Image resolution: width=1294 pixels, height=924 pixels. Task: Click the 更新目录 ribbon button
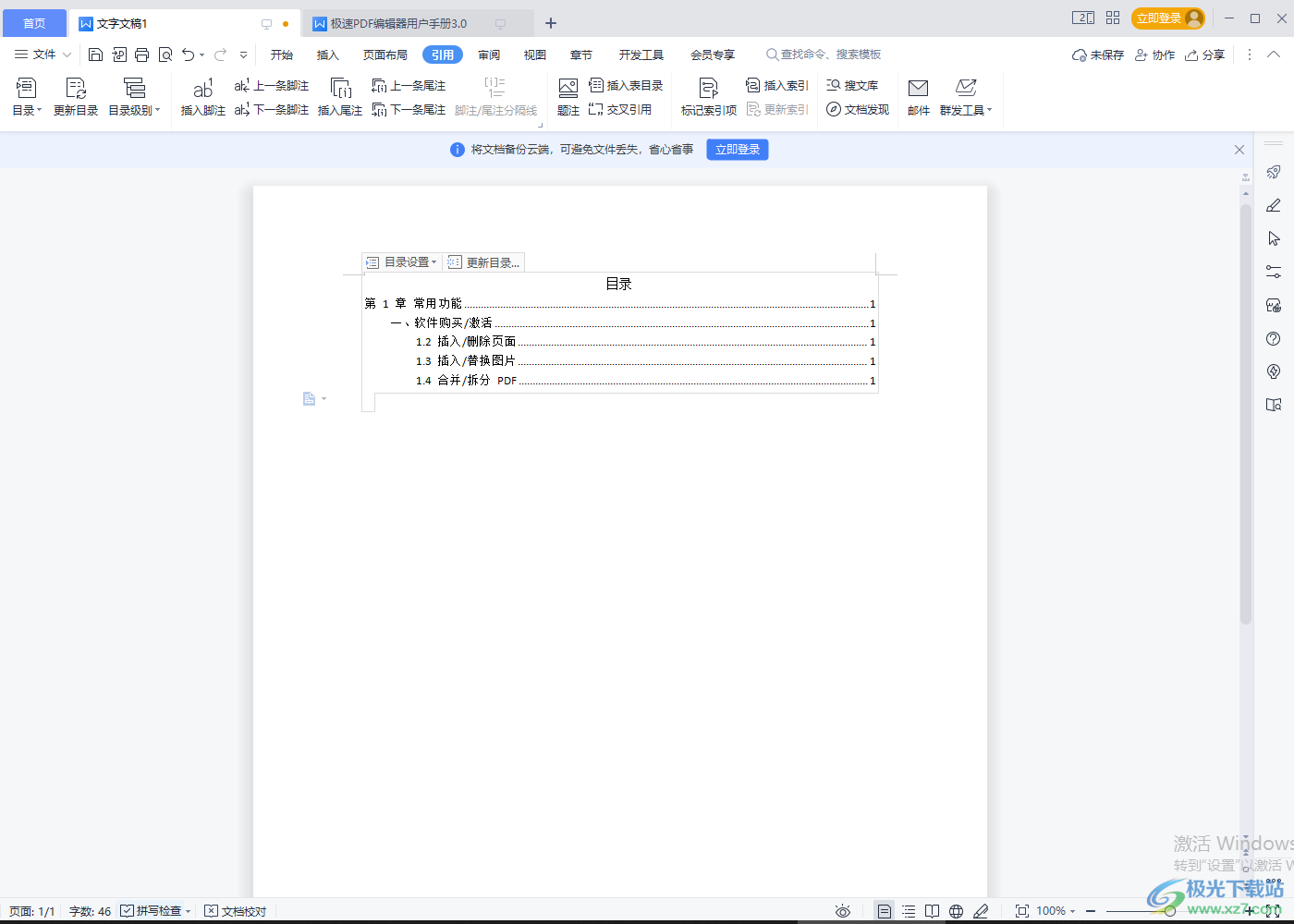tap(76, 97)
